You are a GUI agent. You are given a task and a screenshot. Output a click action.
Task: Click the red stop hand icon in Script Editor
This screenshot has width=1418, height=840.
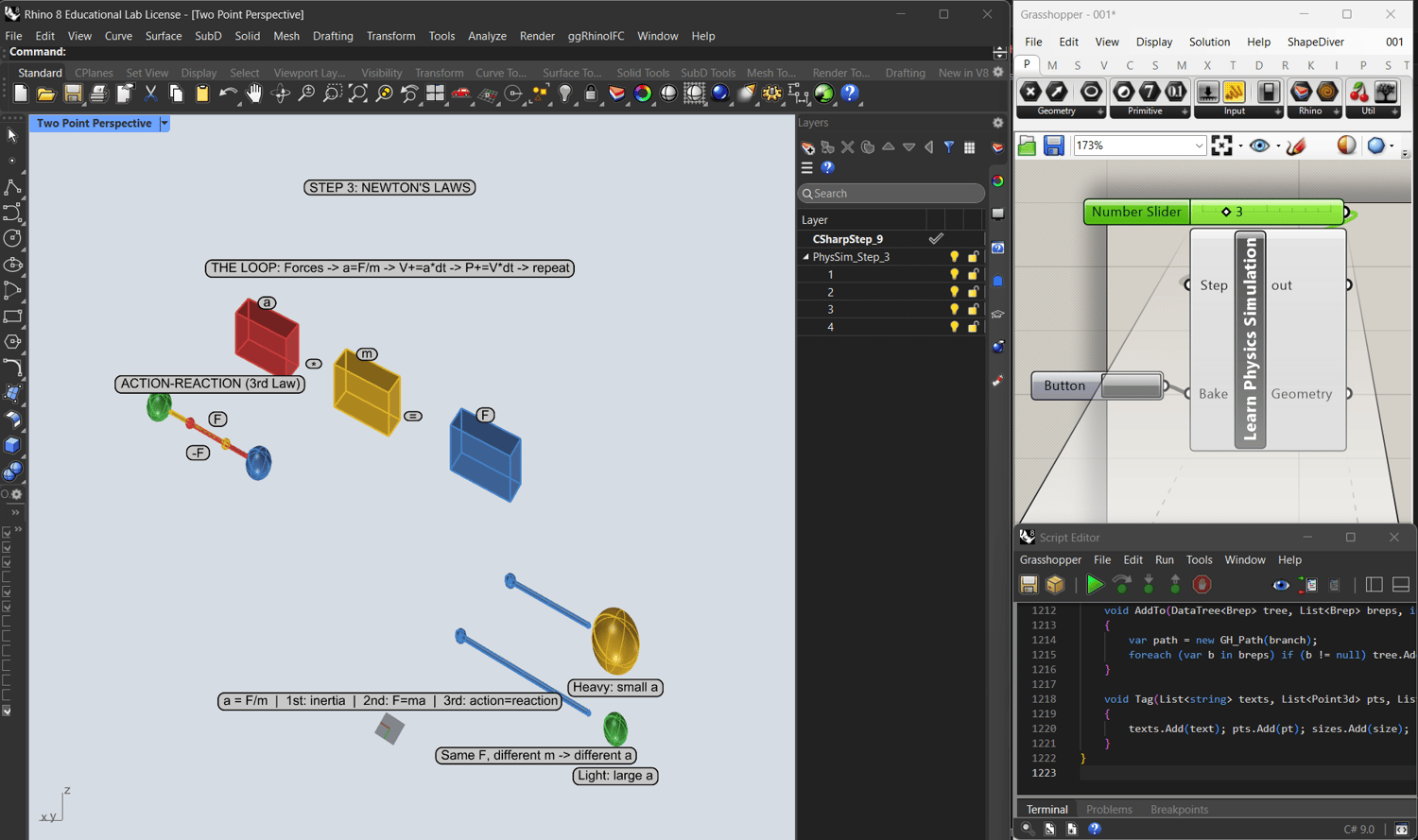1202,585
